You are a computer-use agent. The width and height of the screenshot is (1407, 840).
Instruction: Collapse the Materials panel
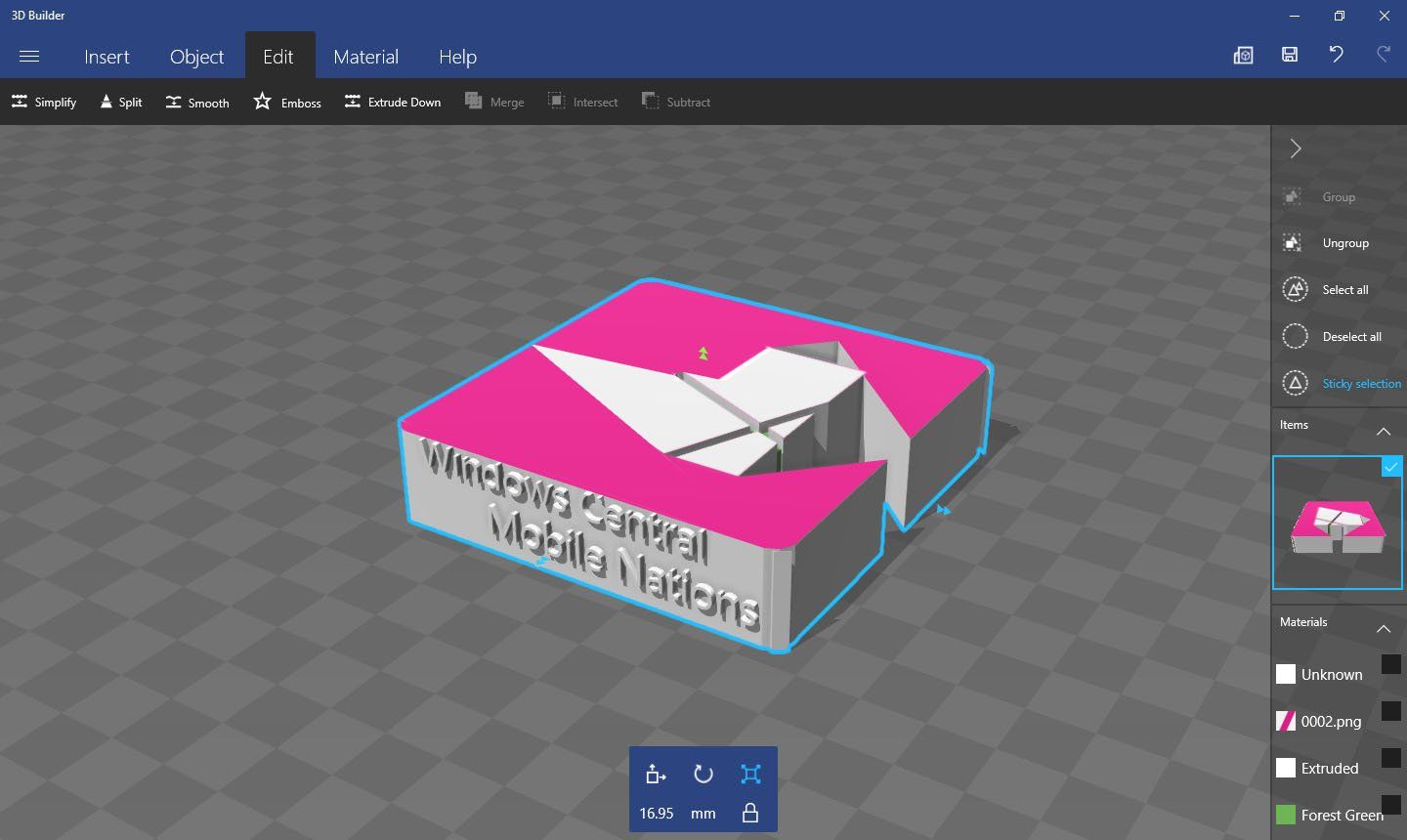pyautogui.click(x=1384, y=628)
